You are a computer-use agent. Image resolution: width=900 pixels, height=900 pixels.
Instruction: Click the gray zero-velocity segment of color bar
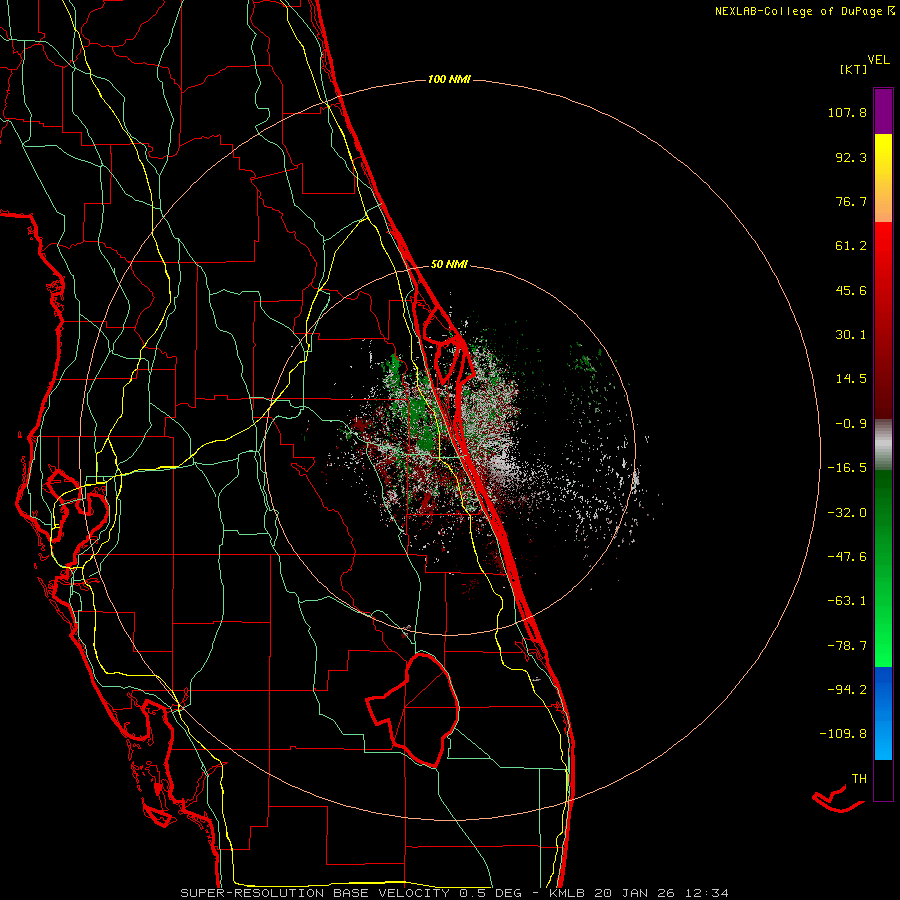click(883, 445)
